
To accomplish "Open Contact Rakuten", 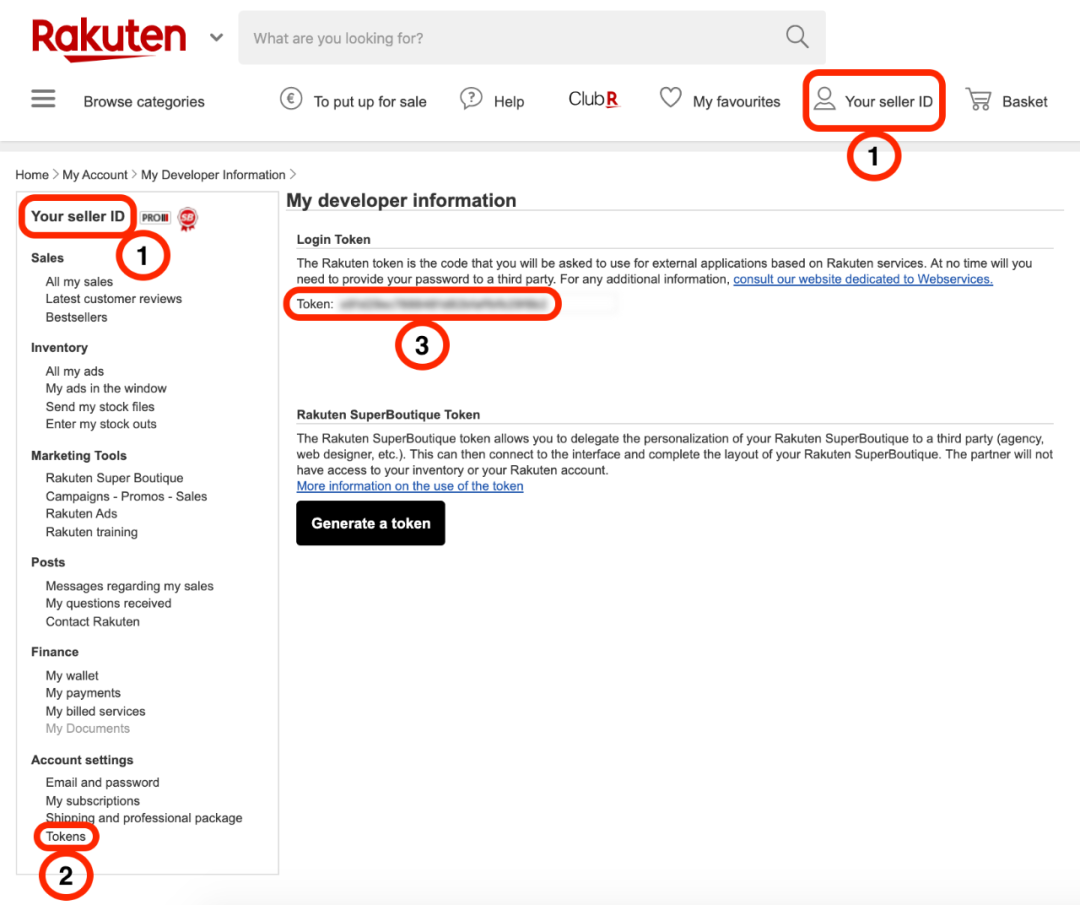I will click(x=92, y=622).
